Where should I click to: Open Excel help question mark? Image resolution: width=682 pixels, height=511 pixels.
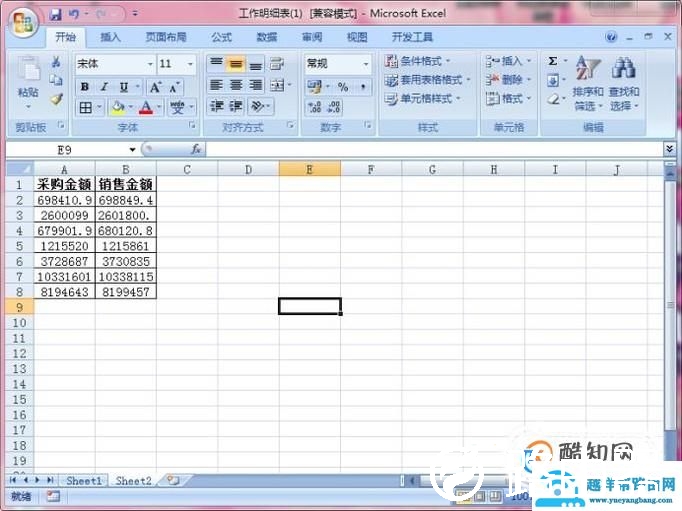(x=611, y=37)
